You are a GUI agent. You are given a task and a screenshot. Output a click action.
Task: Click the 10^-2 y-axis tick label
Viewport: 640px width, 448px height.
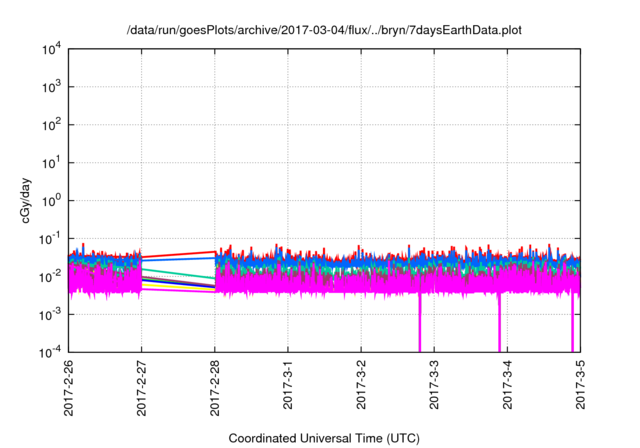(50, 277)
